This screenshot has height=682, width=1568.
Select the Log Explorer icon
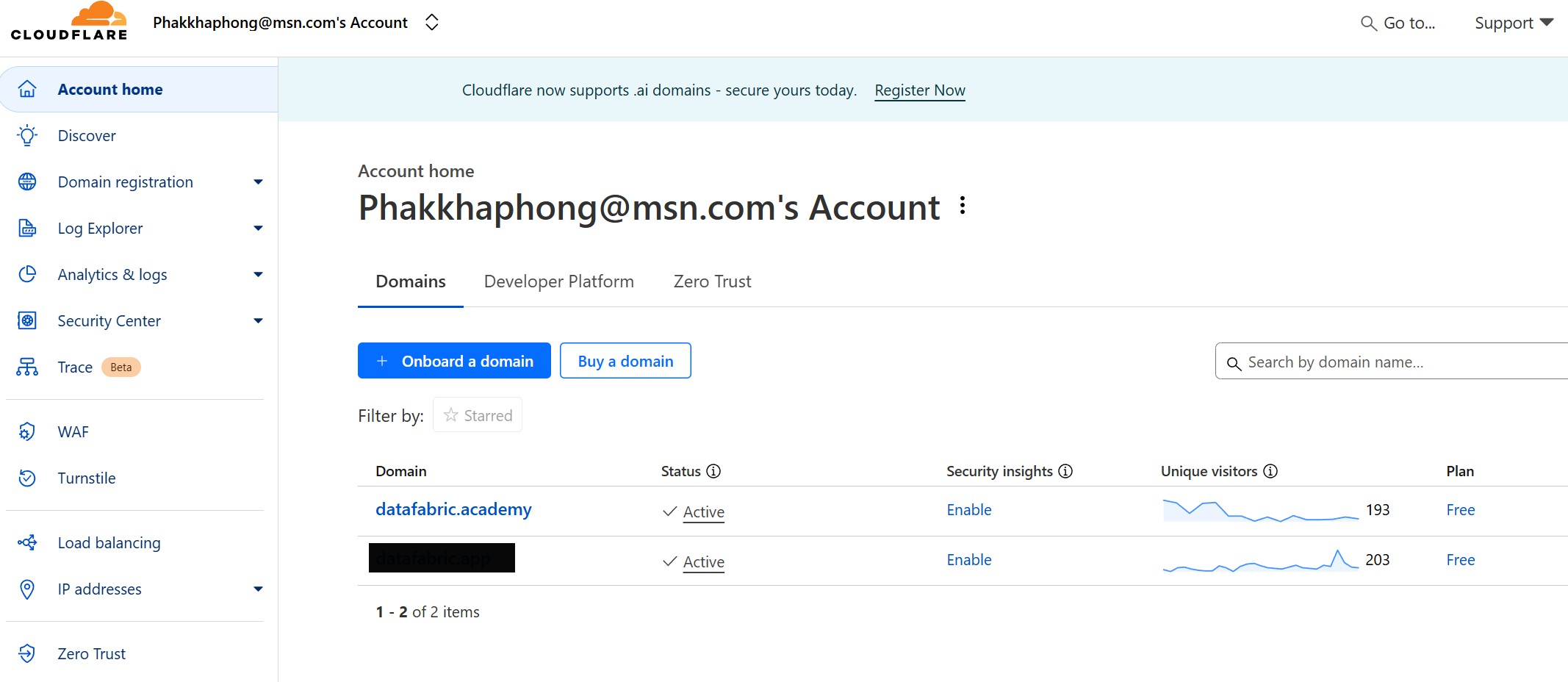pos(27,228)
